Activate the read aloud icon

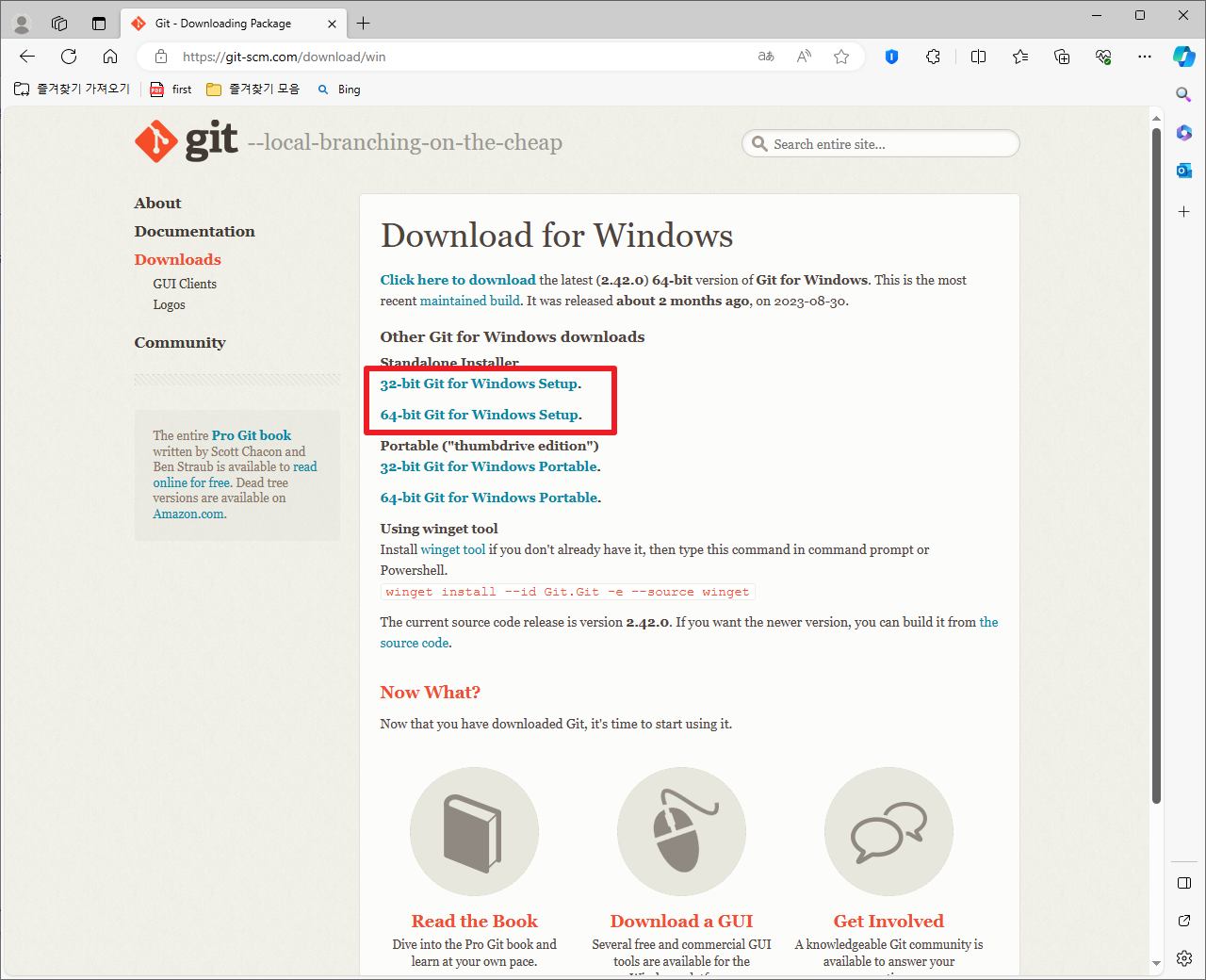click(804, 57)
